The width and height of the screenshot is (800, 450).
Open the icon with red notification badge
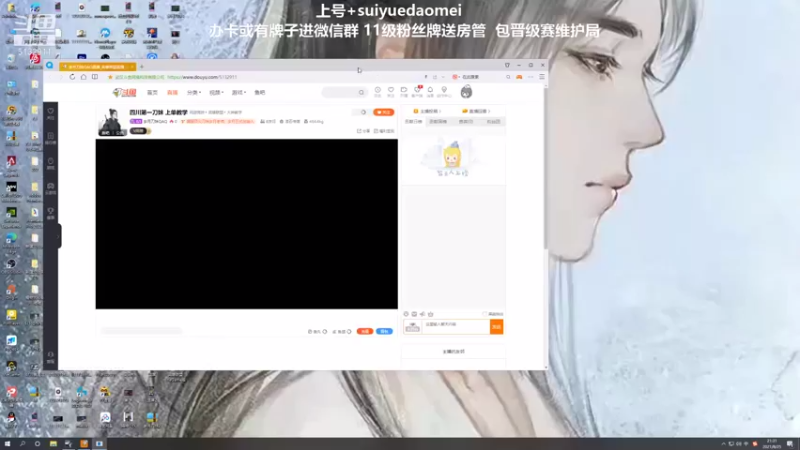coord(417,91)
